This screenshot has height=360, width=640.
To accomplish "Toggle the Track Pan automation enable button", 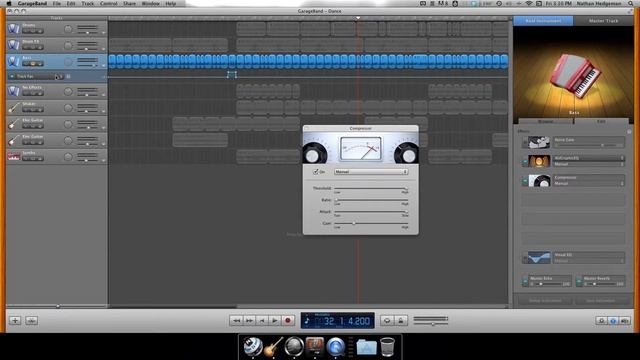I will point(11,76).
